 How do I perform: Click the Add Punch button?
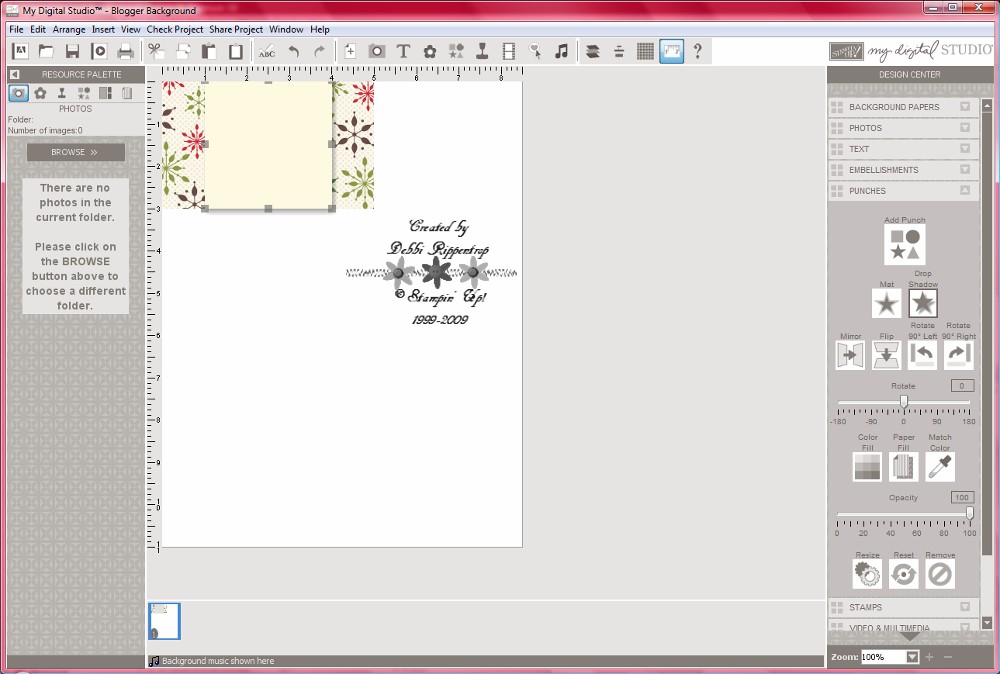click(904, 245)
